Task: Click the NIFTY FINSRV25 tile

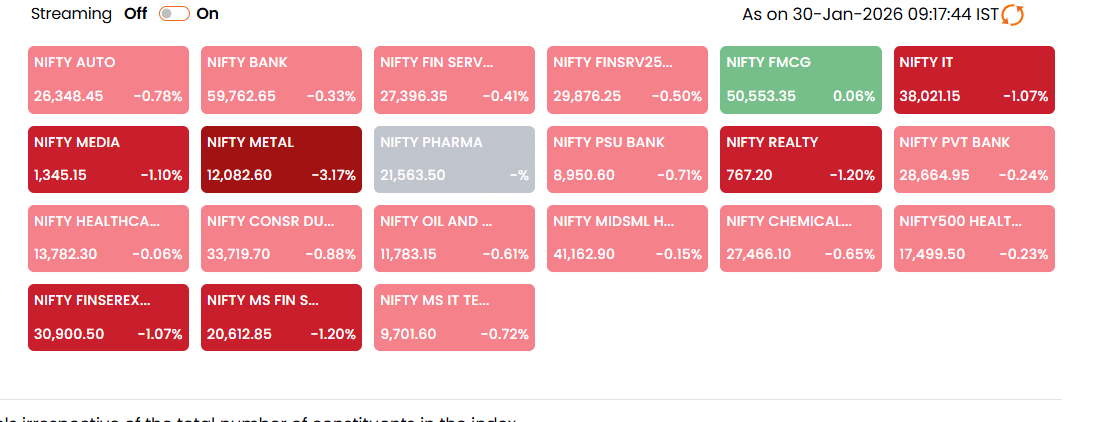Action: (627, 79)
